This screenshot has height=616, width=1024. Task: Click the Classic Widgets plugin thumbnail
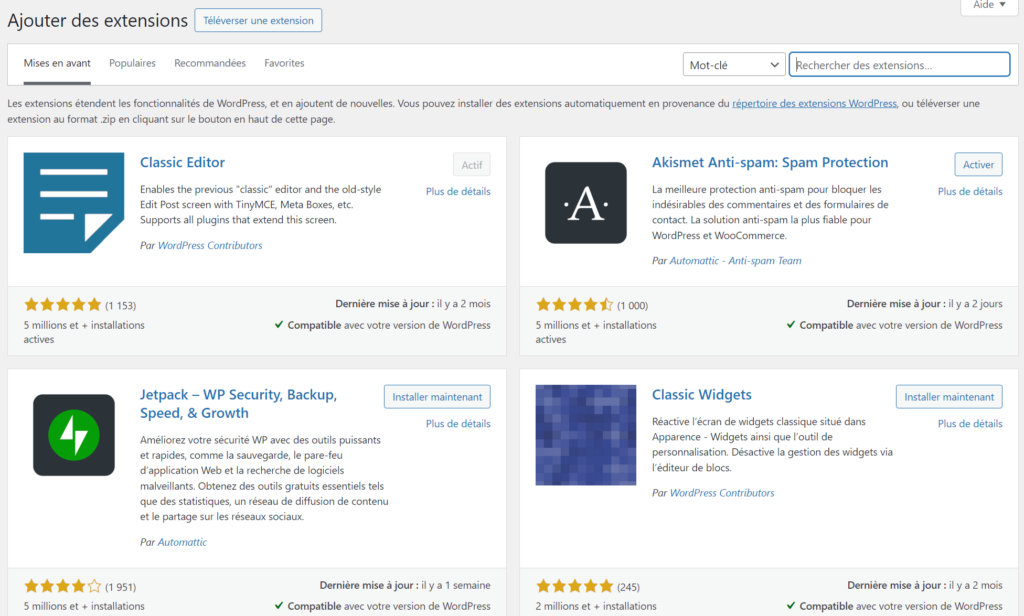[586, 435]
